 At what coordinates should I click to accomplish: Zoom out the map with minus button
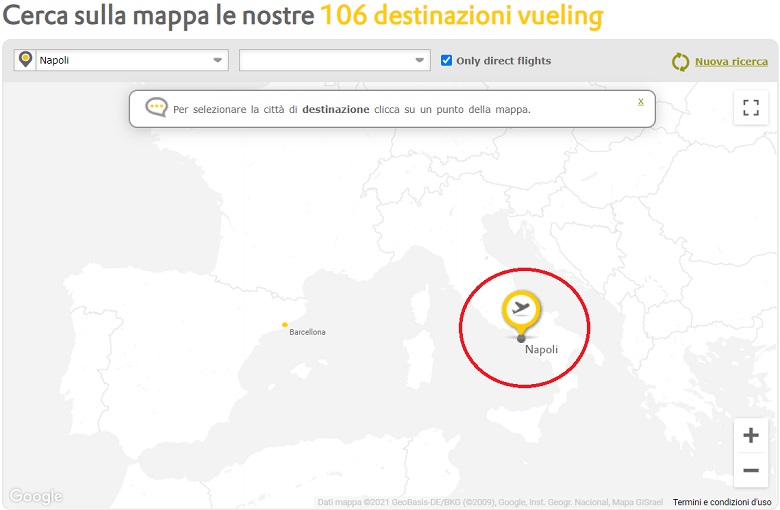[x=751, y=470]
